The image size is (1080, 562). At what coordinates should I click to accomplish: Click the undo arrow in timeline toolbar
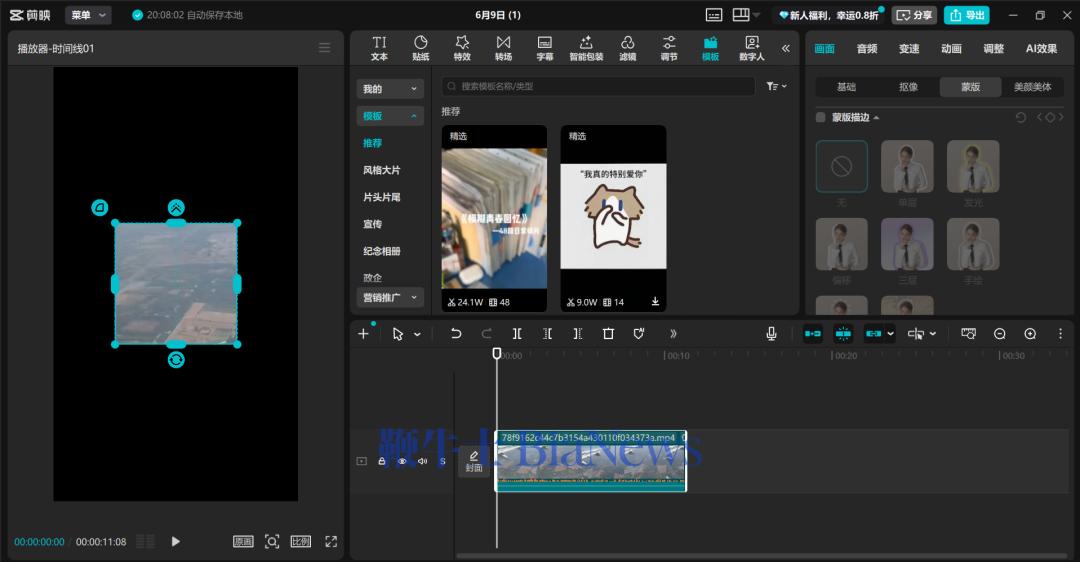coord(455,334)
